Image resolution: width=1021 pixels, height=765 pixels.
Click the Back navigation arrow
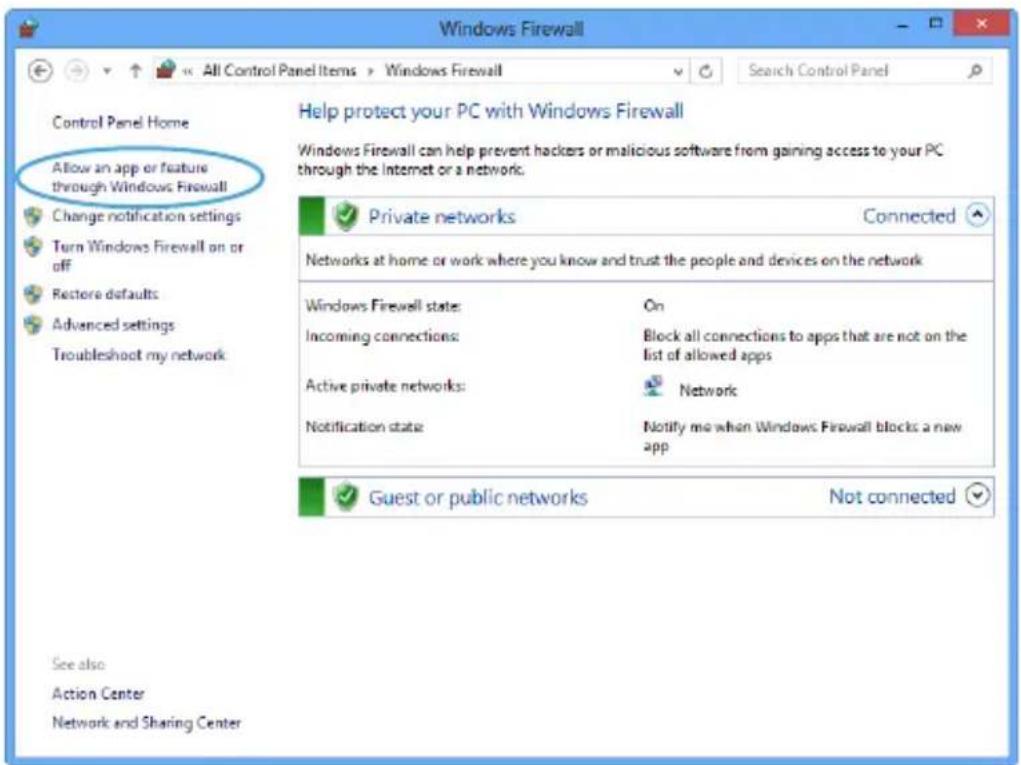pos(40,70)
